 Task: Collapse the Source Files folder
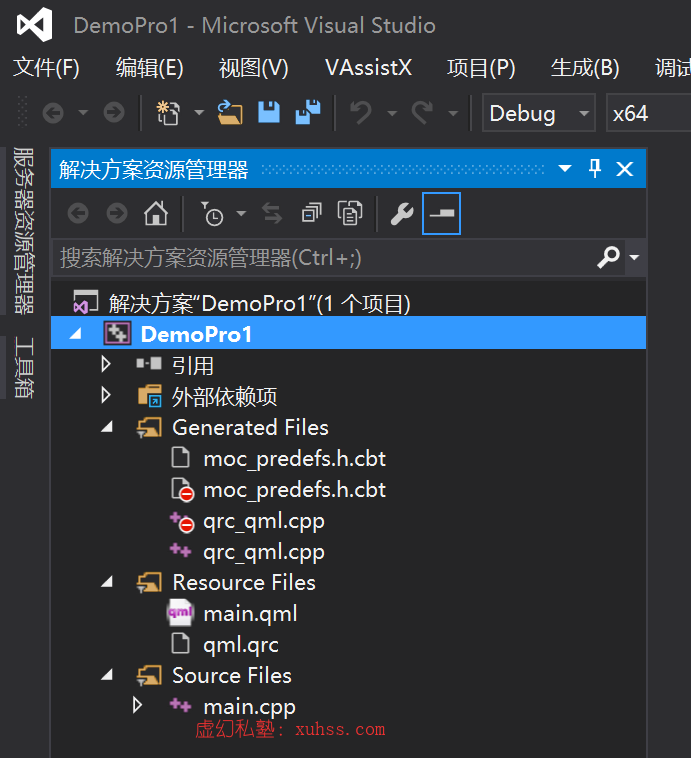click(x=107, y=675)
